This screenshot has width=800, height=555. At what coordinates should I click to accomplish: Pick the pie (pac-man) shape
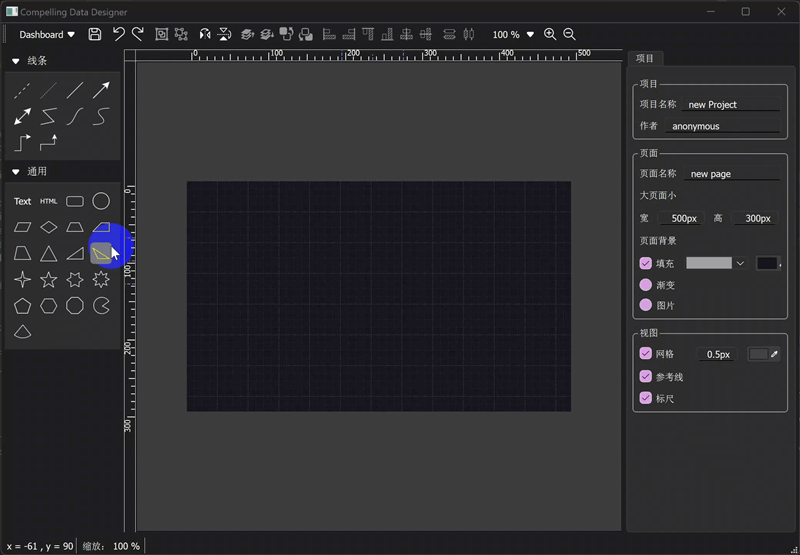click(x=101, y=306)
